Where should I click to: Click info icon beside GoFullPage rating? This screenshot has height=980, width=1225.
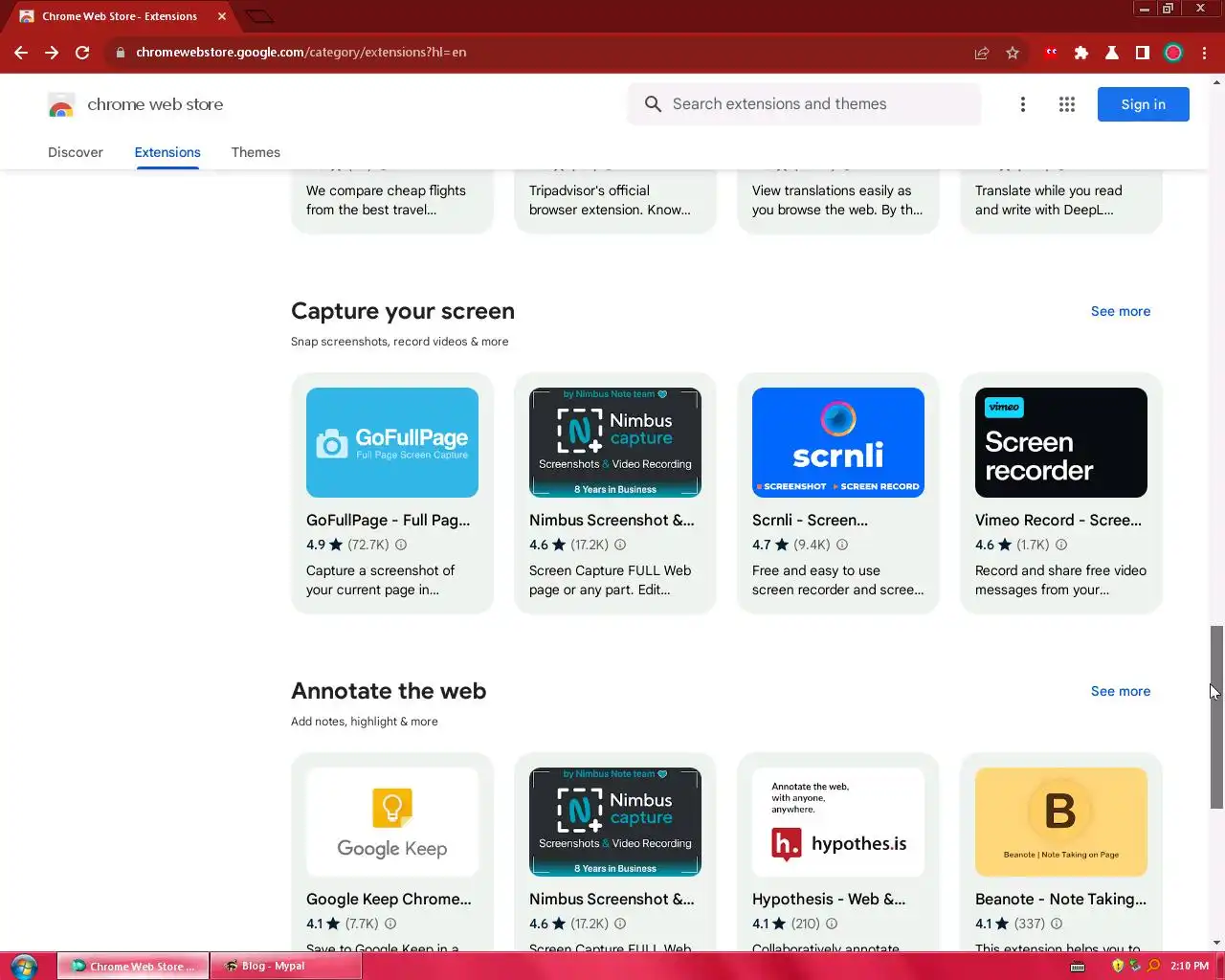coord(401,545)
